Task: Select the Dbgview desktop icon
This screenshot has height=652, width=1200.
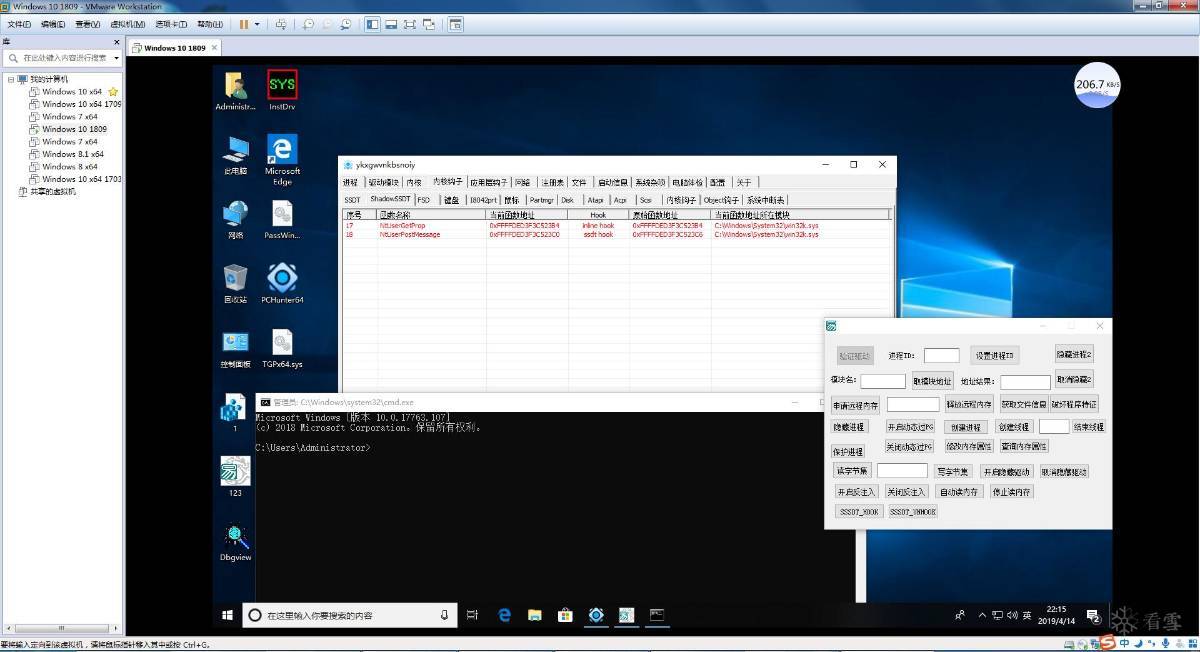Action: click(x=236, y=543)
